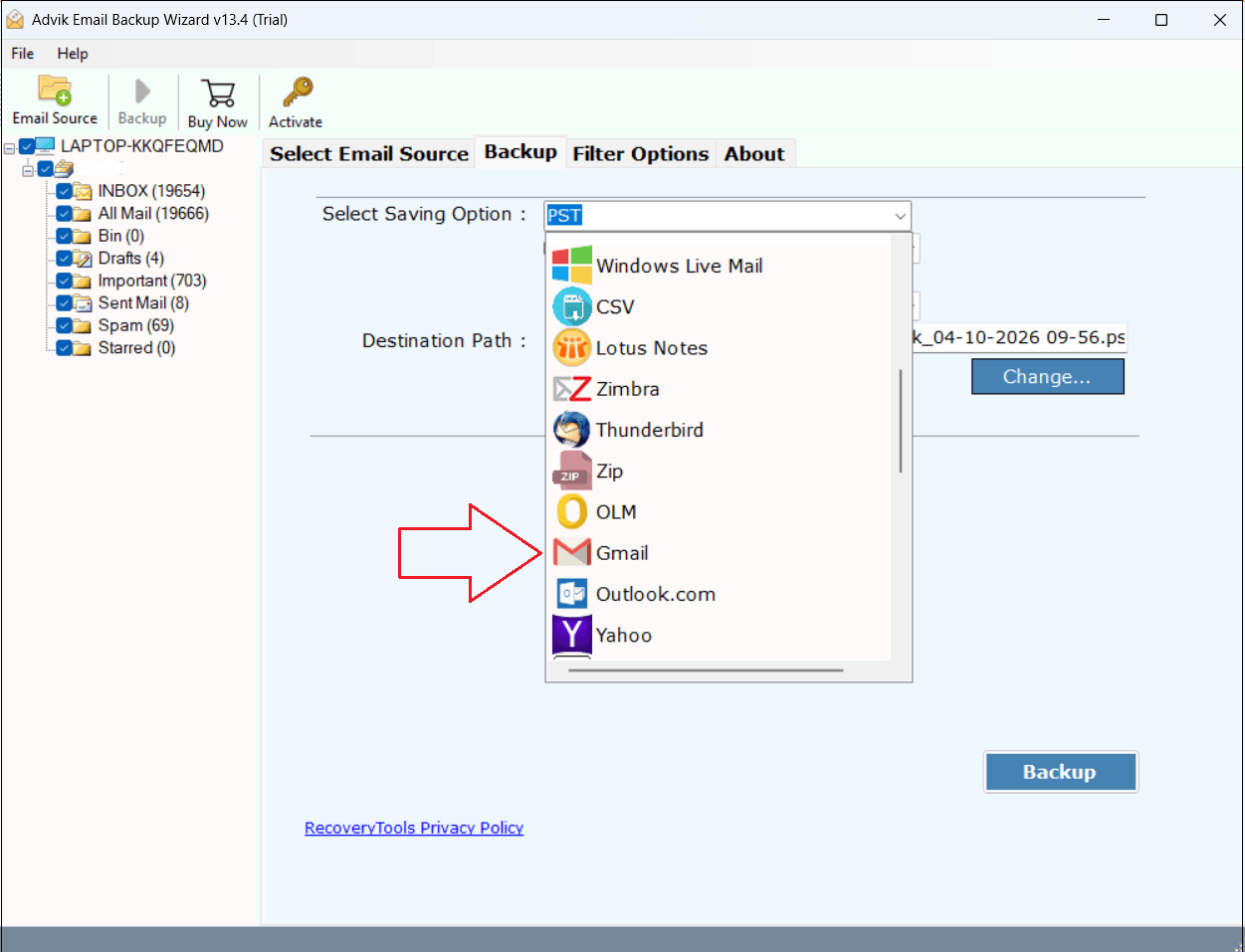This screenshot has width=1245, height=952.
Task: Click the Activate key icon
Action: click(297, 92)
